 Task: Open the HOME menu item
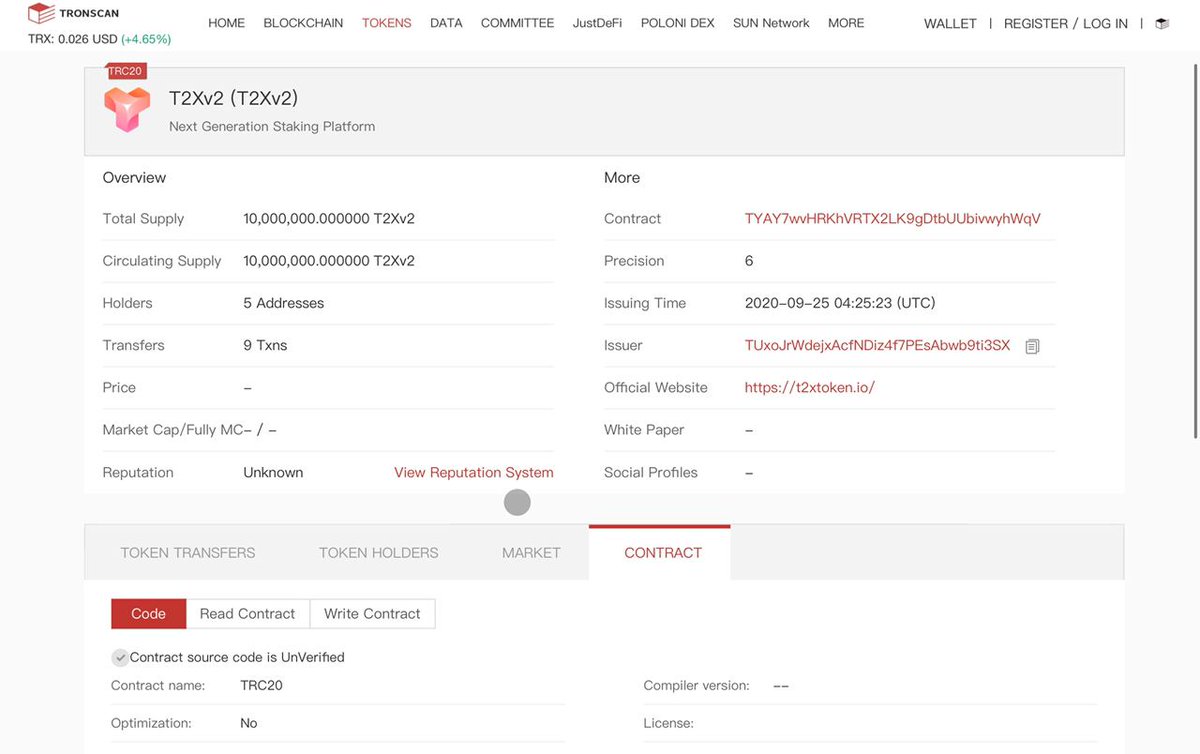(226, 23)
